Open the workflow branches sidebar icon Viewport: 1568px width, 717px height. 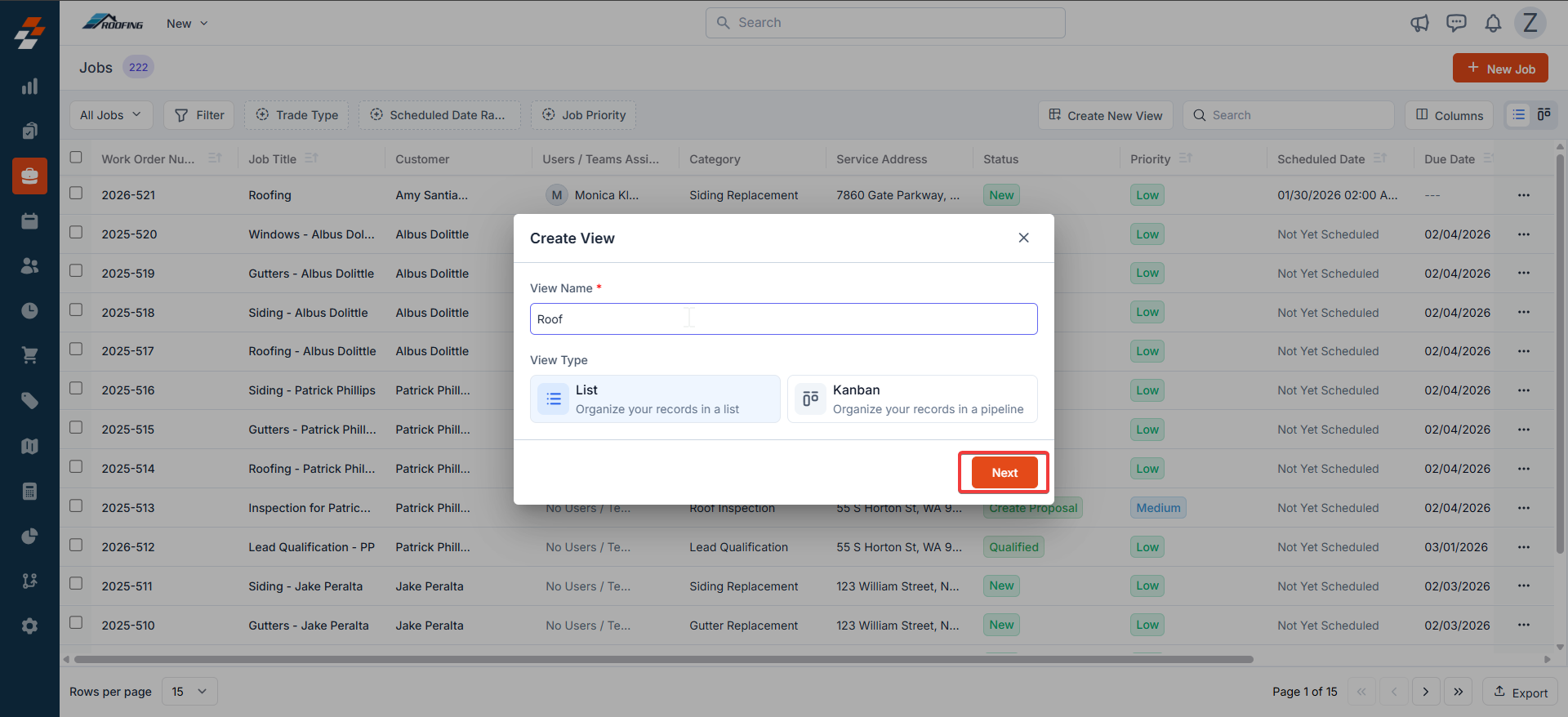click(29, 581)
